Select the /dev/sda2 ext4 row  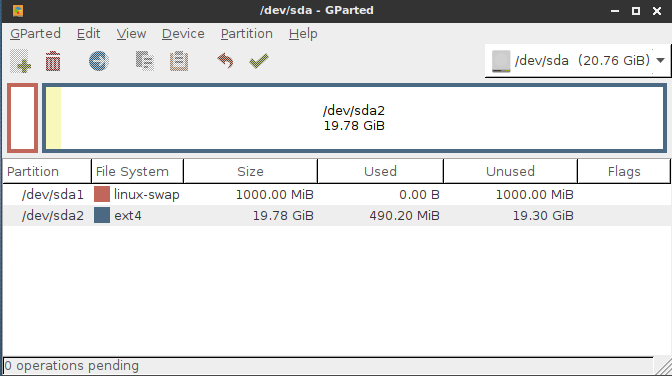[x=336, y=216]
